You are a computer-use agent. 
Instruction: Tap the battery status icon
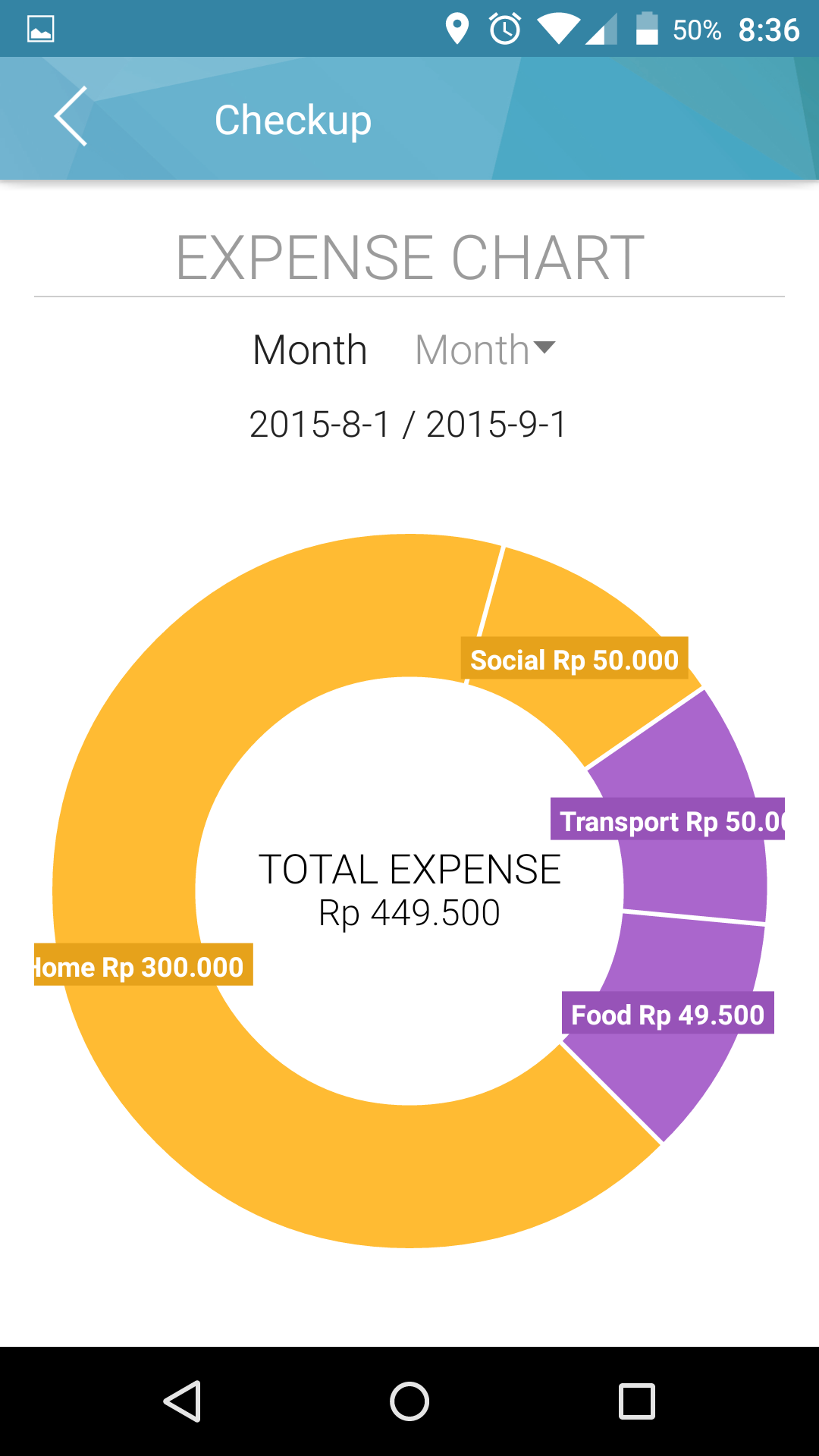point(646,30)
